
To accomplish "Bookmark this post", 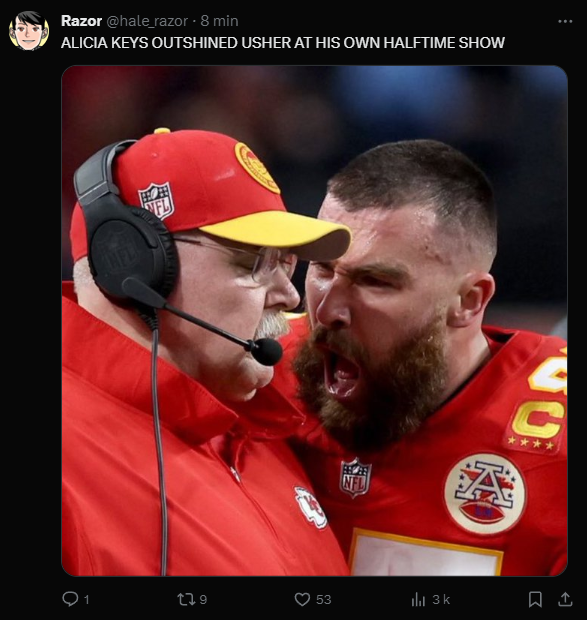I will [x=535, y=599].
